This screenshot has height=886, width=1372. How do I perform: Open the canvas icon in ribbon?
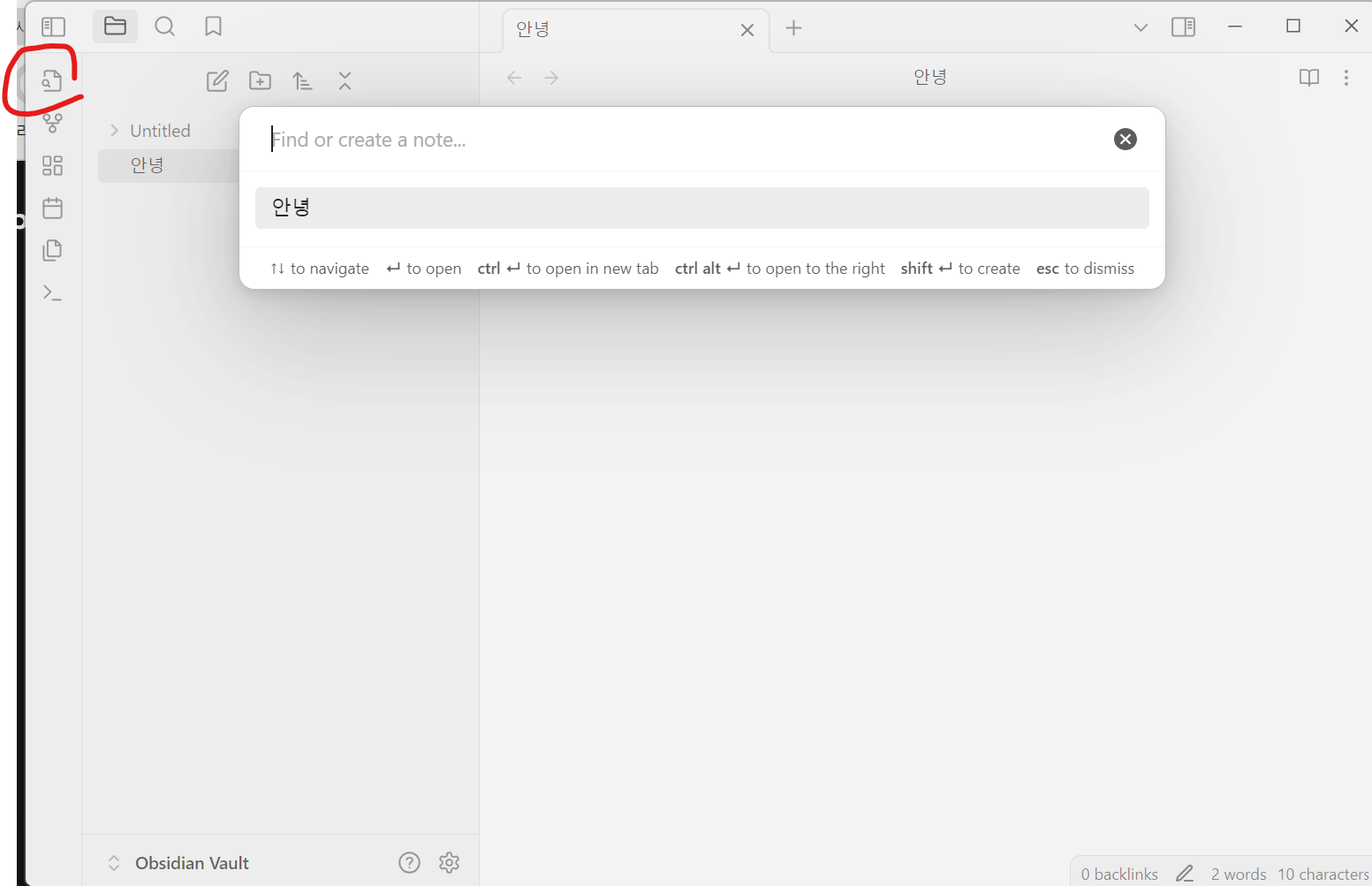tap(53, 165)
